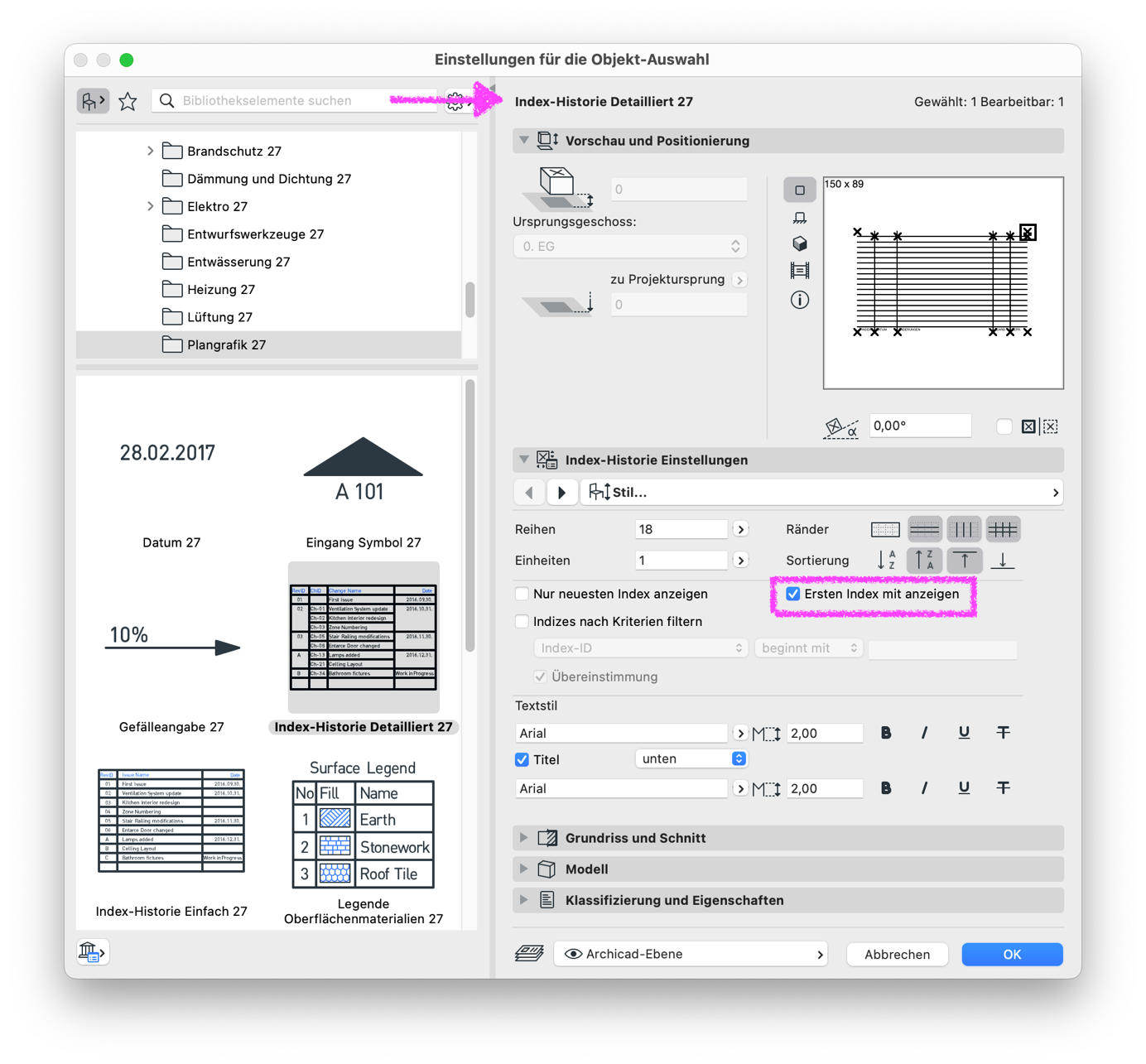The width and height of the screenshot is (1146, 1064).
Task: Click the rotation angle field 0,00°
Action: [920, 426]
